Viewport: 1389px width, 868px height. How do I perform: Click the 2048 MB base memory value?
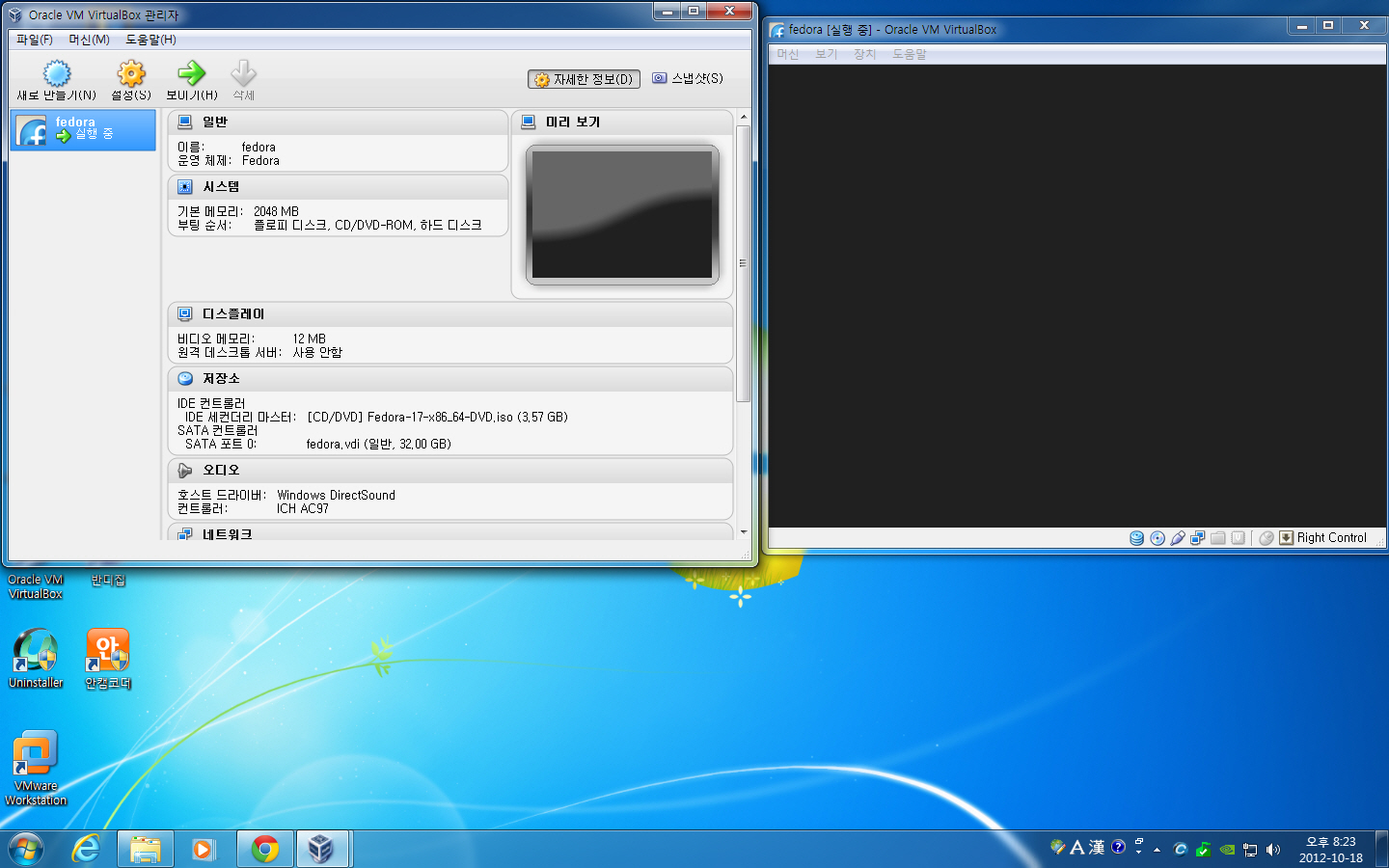pos(276,212)
